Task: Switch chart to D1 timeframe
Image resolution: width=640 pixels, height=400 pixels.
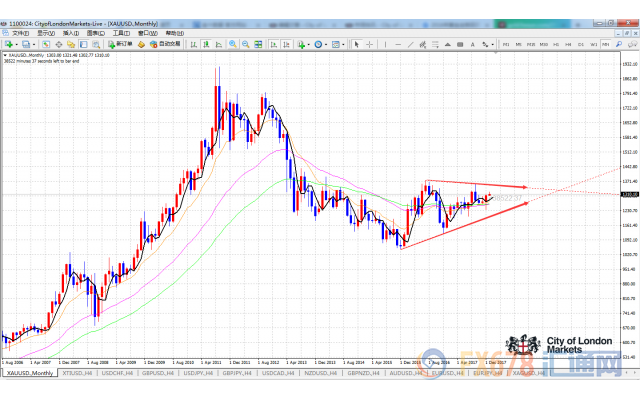Action: 581,44
